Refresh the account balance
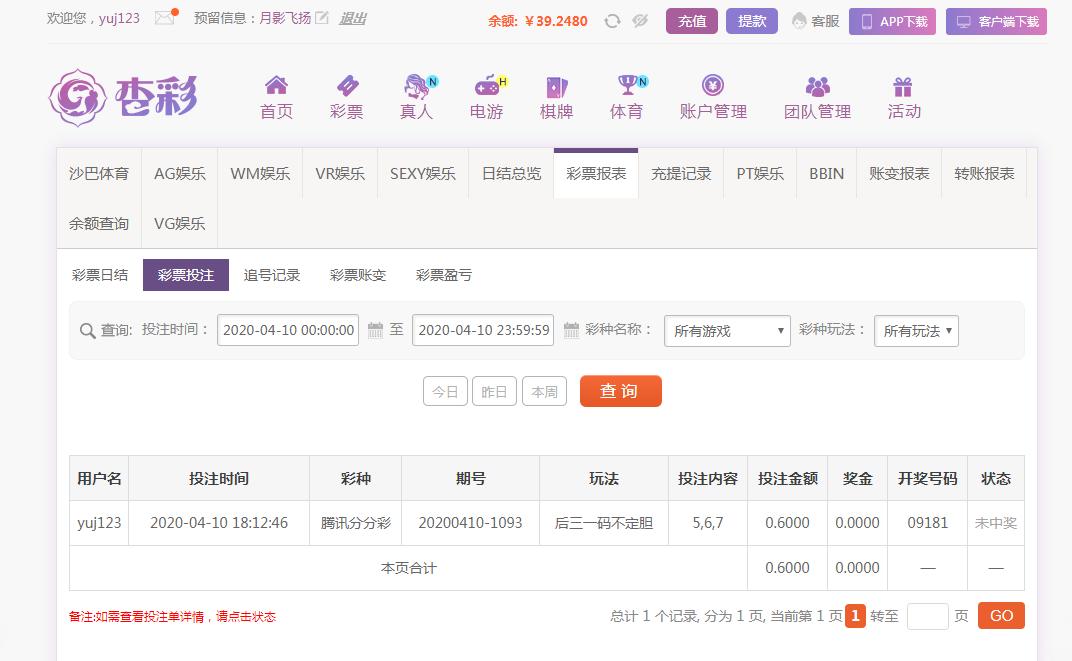1072x661 pixels. pyautogui.click(x=612, y=21)
